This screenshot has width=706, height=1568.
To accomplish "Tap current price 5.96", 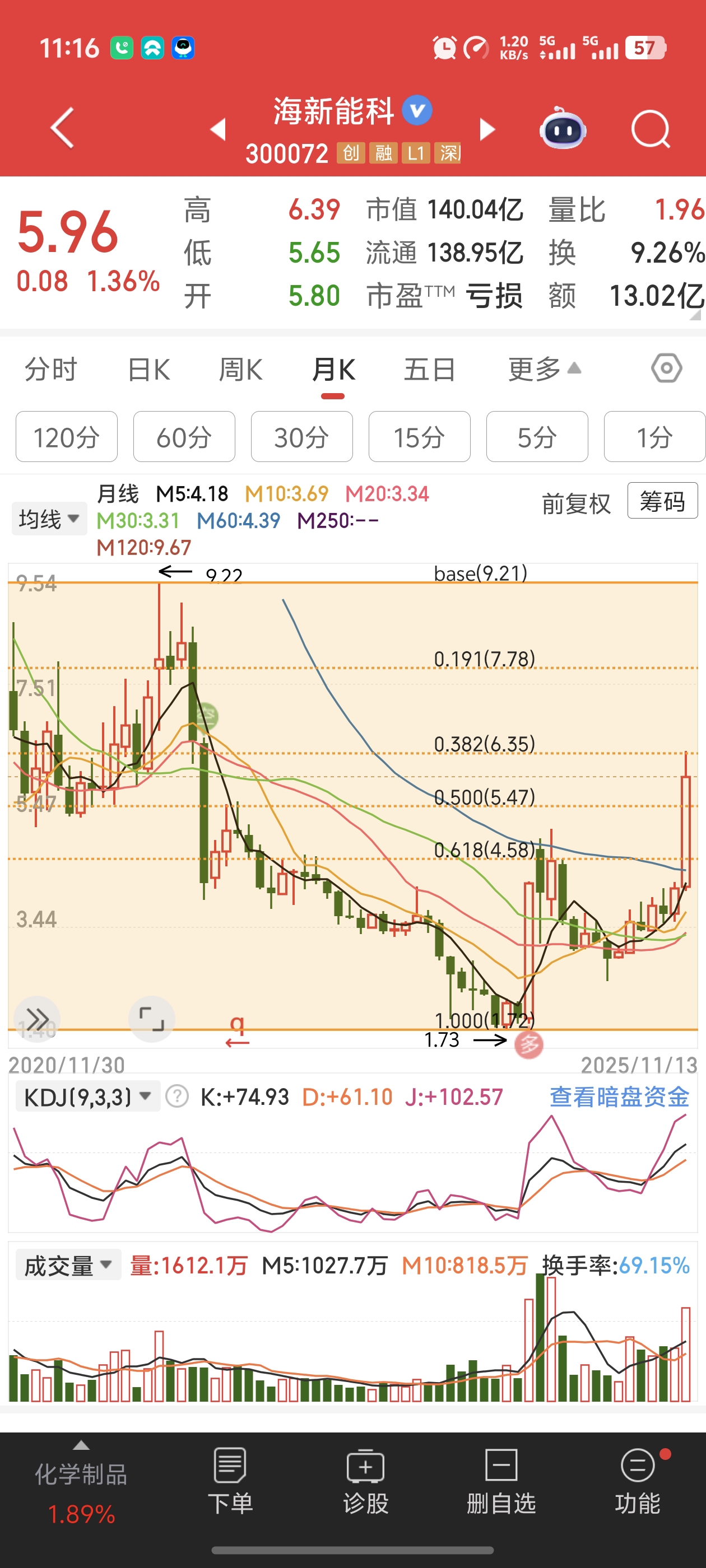I will [68, 232].
